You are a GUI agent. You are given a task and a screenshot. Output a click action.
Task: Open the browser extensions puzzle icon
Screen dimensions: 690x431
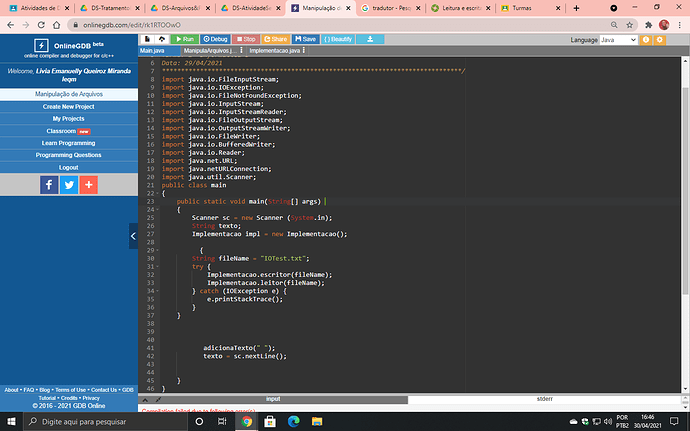pyautogui.click(x=648, y=25)
